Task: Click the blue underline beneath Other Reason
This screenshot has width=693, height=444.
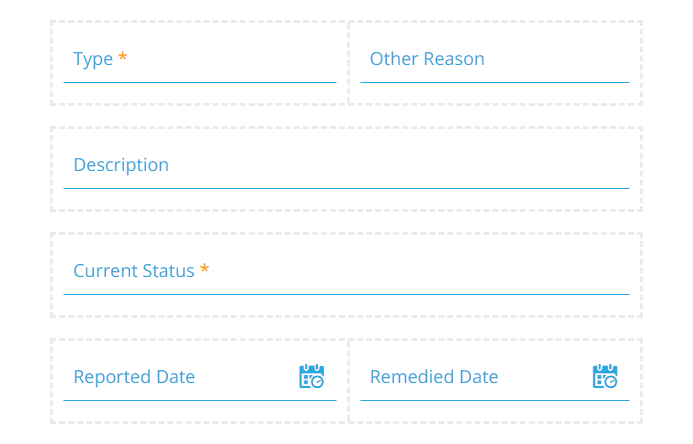Action: tap(494, 82)
